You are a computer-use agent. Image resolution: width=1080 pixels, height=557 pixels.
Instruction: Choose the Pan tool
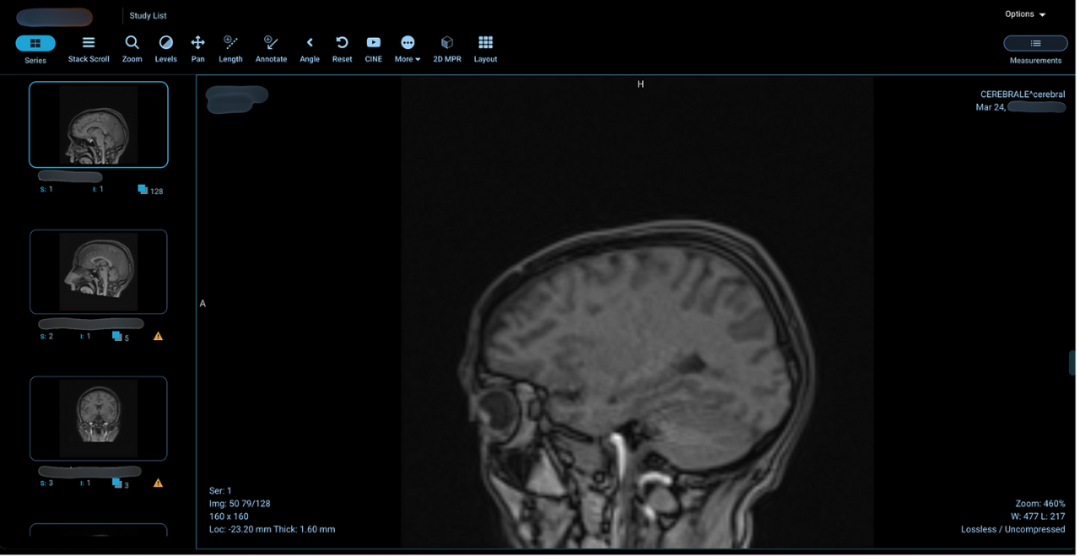(198, 49)
